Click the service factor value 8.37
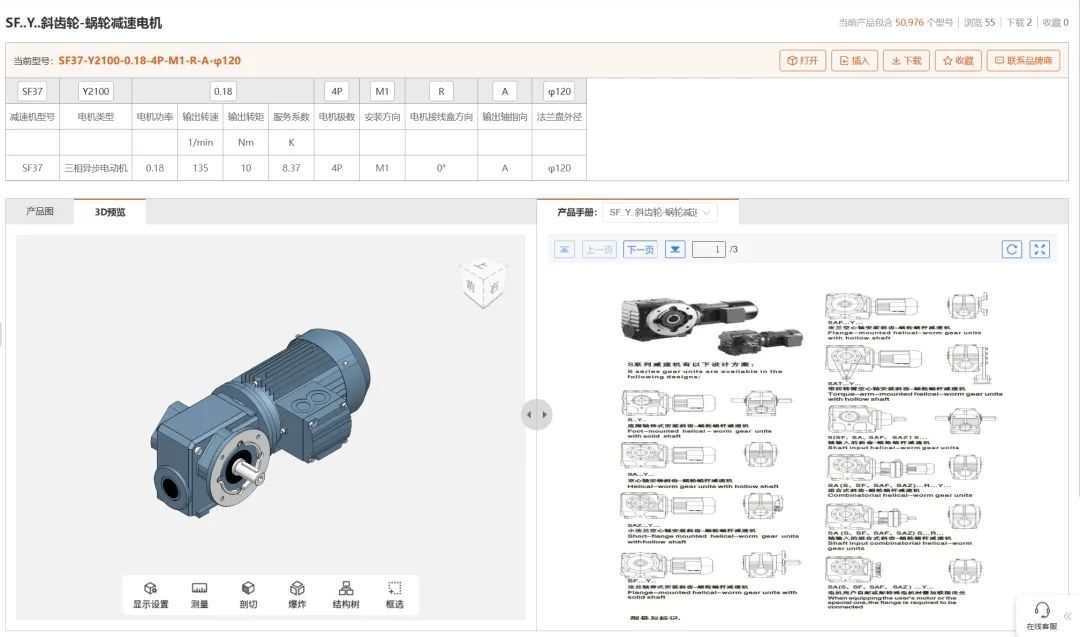This screenshot has height=637, width=1080. tap(291, 168)
